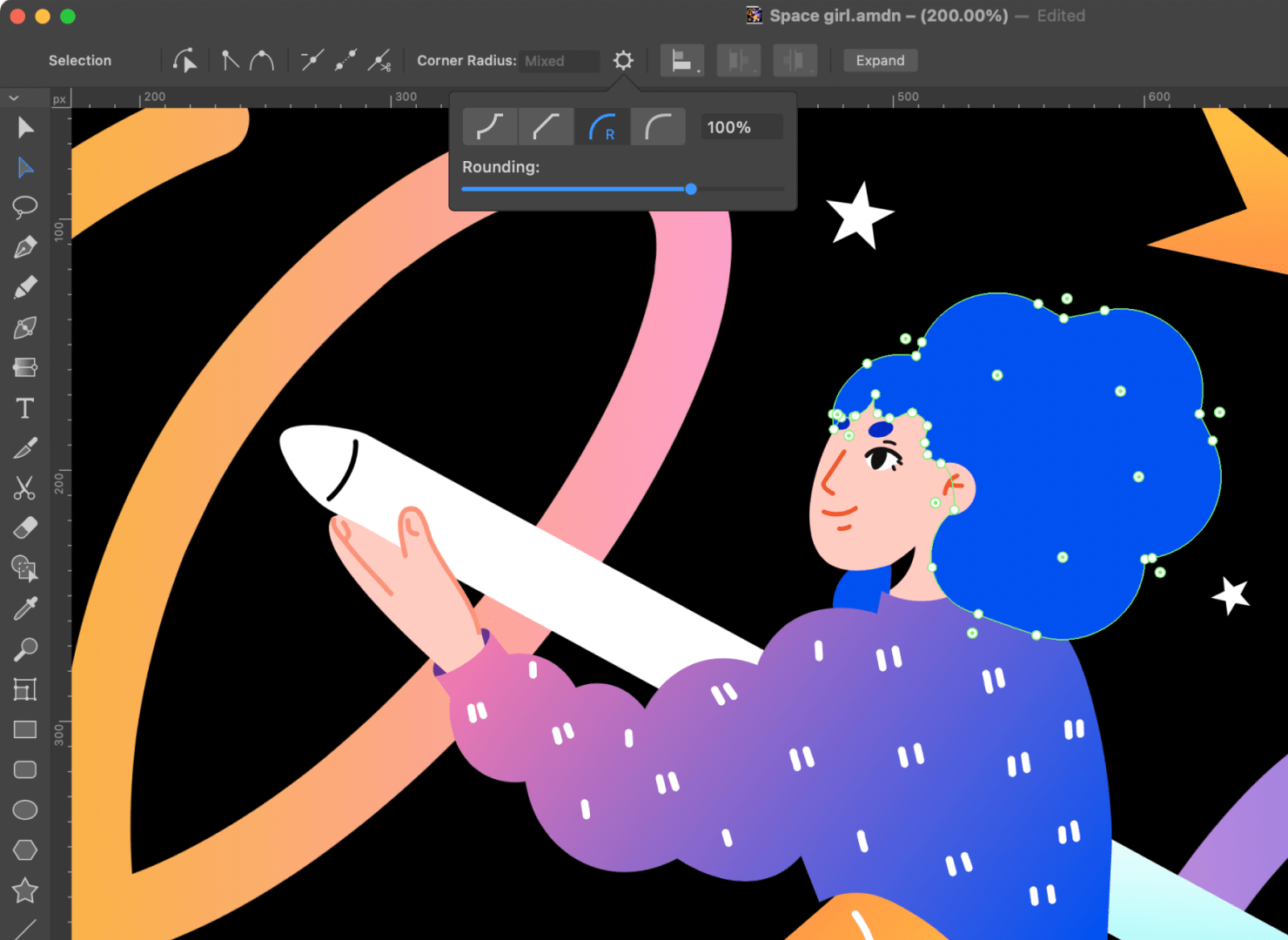The image size is (1288, 940).
Task: Collapse the tools panel chevron
Action: (x=13, y=98)
